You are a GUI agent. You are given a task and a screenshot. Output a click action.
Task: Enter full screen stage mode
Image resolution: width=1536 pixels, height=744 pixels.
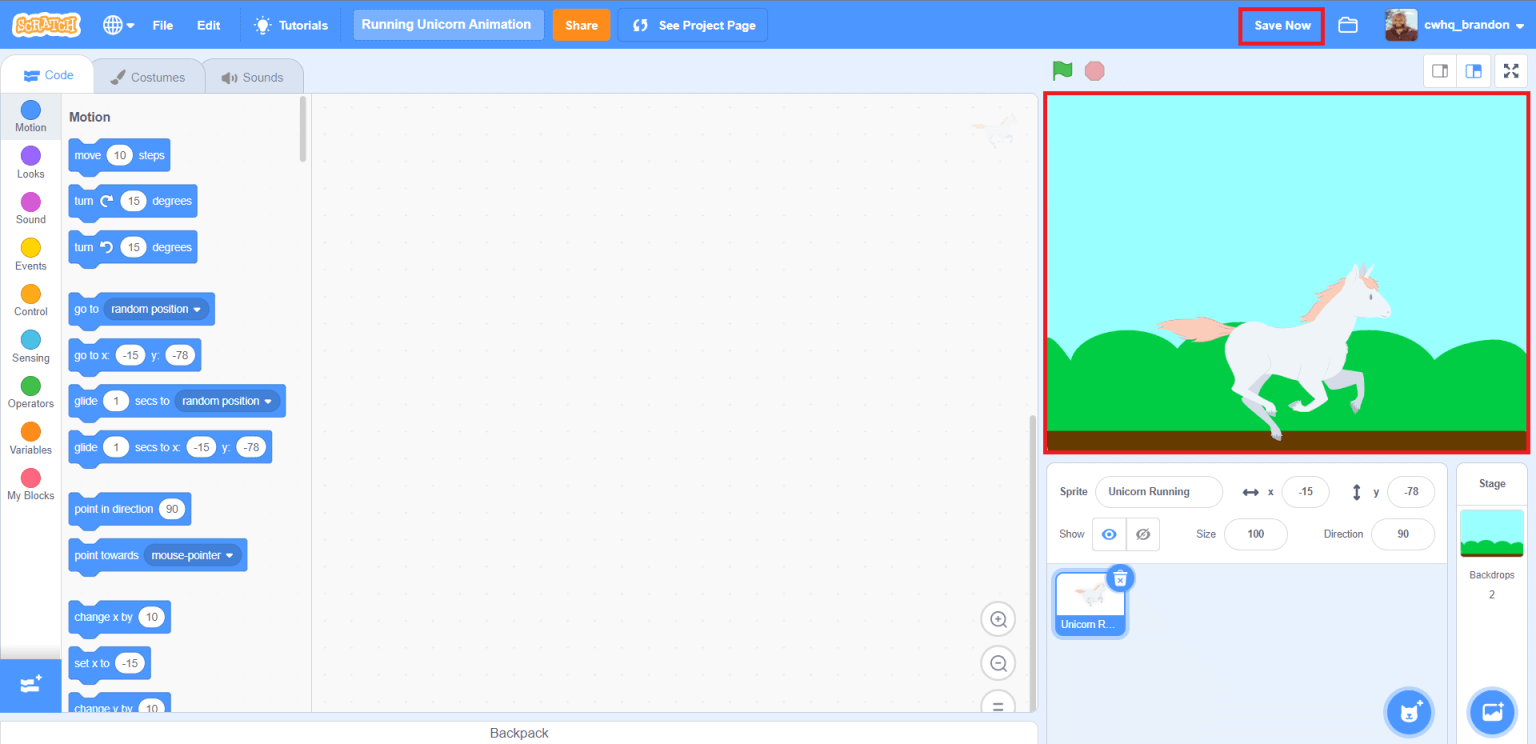click(1511, 71)
